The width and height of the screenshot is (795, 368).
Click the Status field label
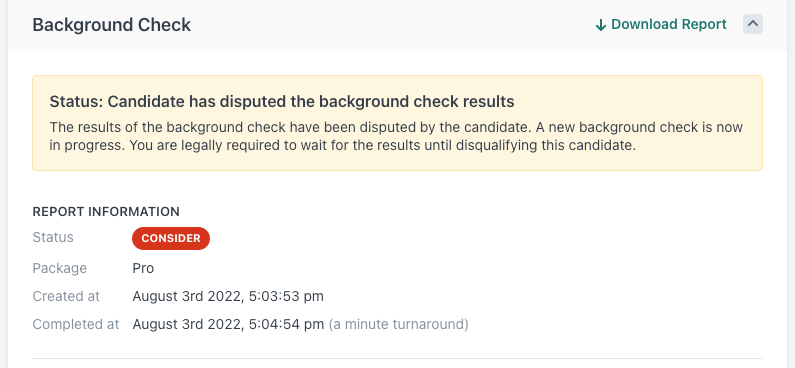53,237
